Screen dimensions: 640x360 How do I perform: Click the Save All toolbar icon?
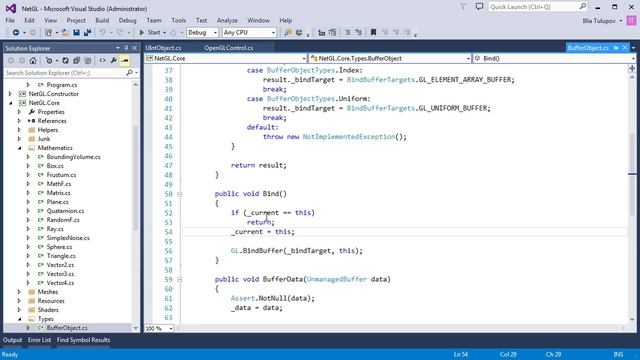87,32
